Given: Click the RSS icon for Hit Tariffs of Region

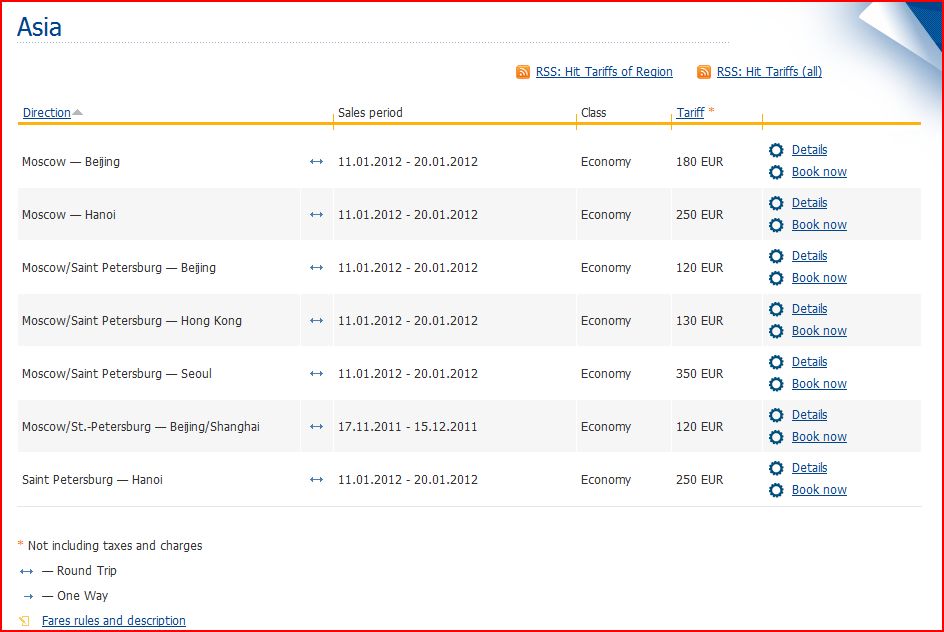Looking at the screenshot, I should [523, 72].
